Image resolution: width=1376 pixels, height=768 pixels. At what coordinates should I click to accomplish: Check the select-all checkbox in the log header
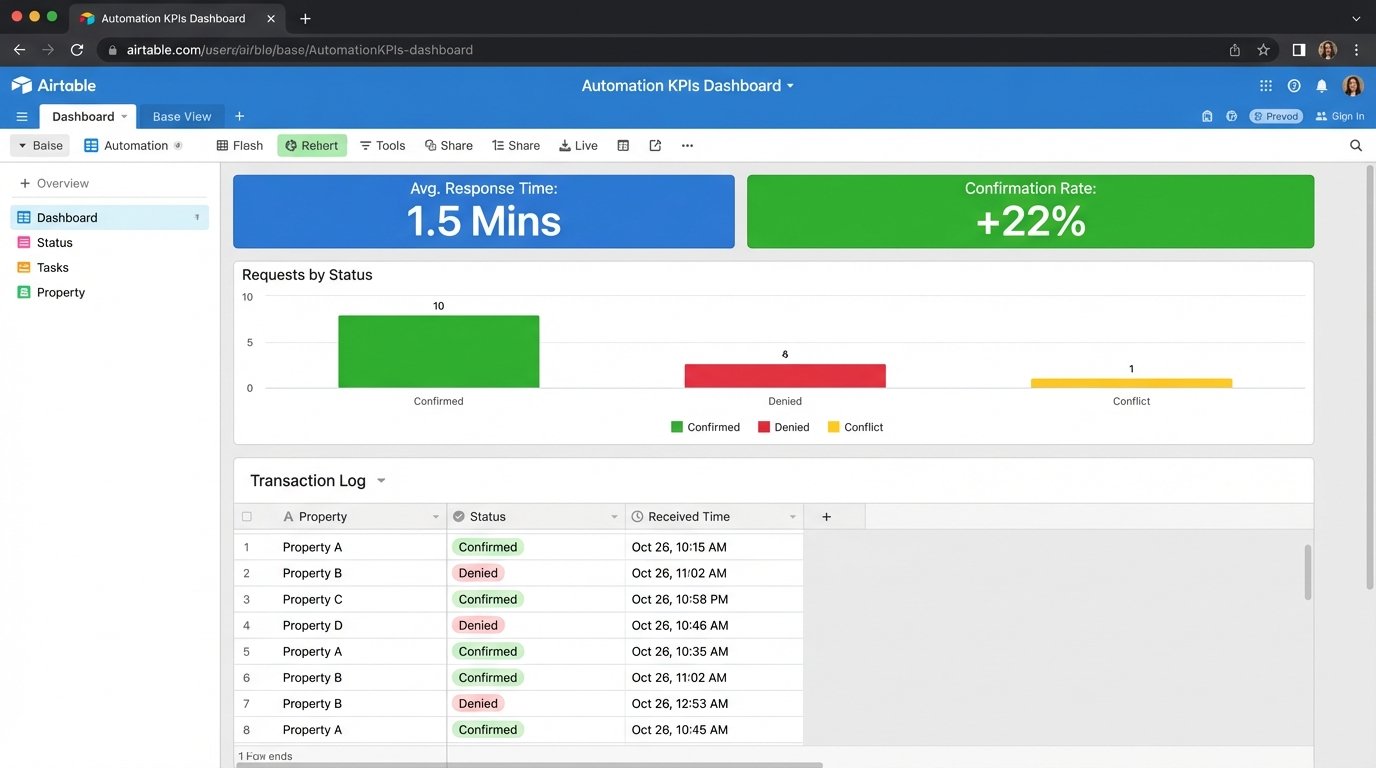click(246, 516)
